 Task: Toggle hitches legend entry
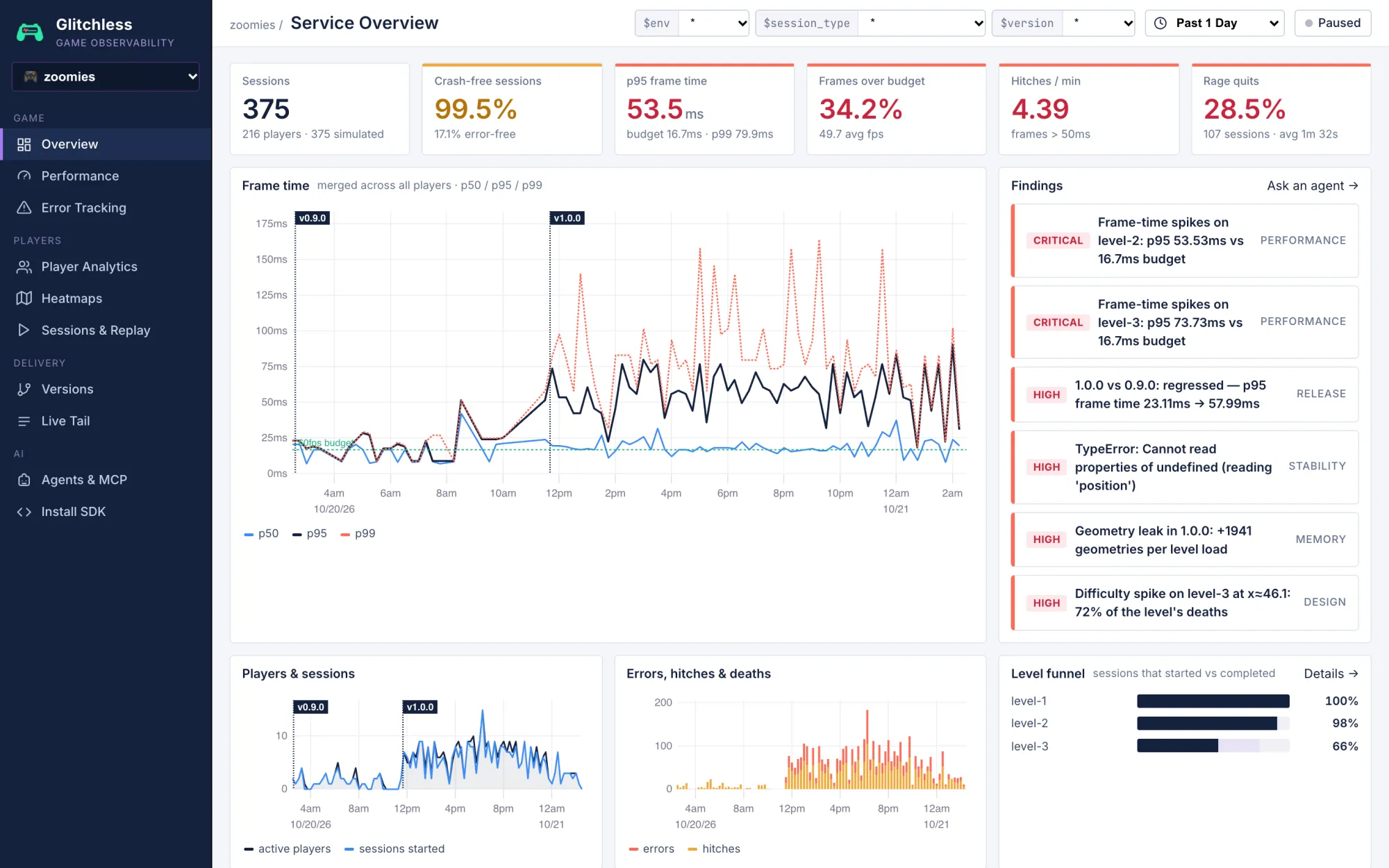(714, 849)
